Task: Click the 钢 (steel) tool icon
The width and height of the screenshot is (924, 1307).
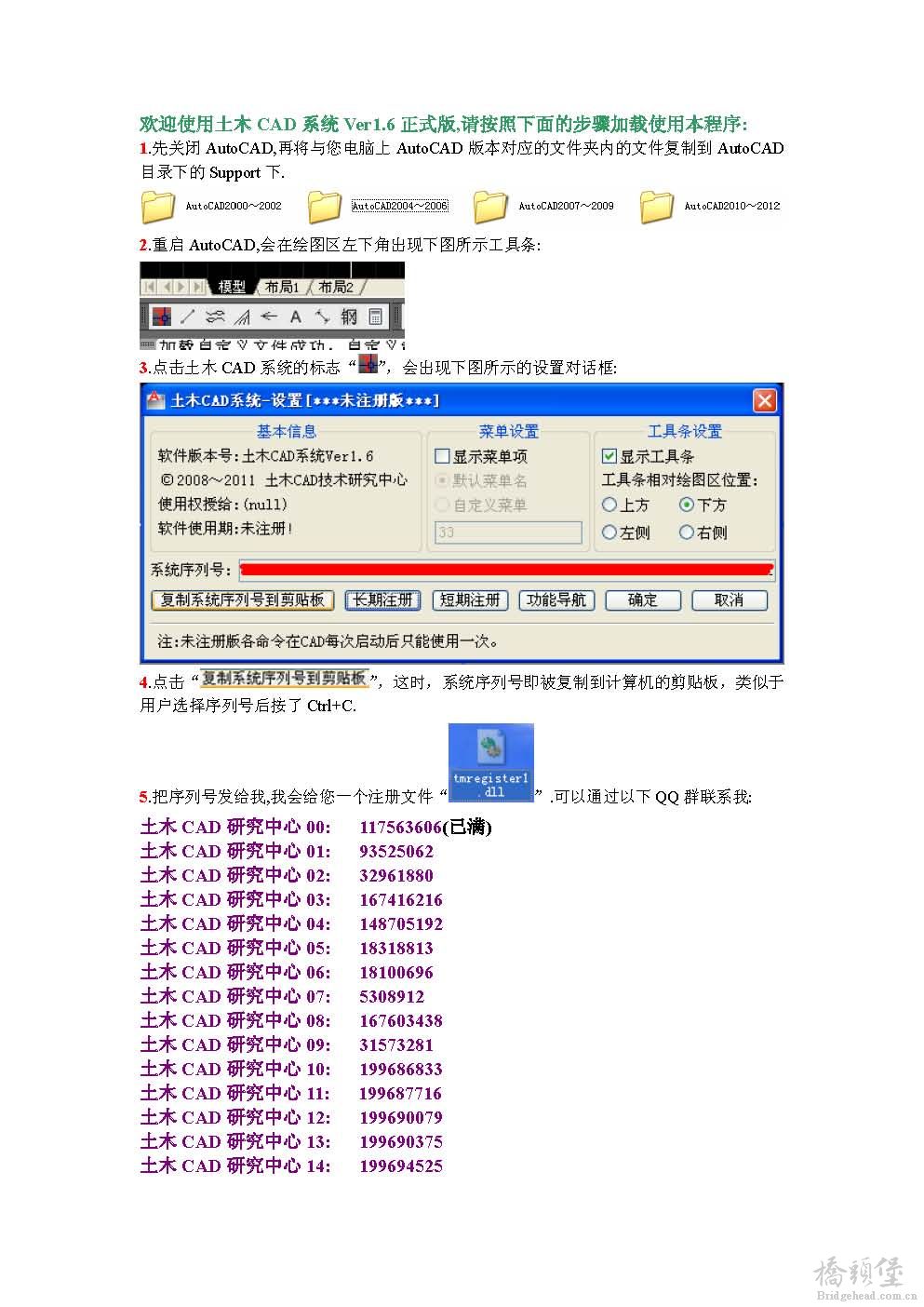Action: 349,317
